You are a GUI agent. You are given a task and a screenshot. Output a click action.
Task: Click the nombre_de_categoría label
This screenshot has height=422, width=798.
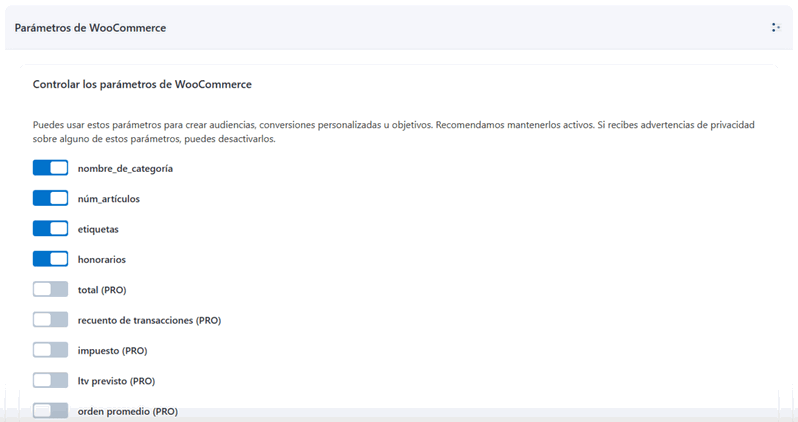(x=125, y=168)
